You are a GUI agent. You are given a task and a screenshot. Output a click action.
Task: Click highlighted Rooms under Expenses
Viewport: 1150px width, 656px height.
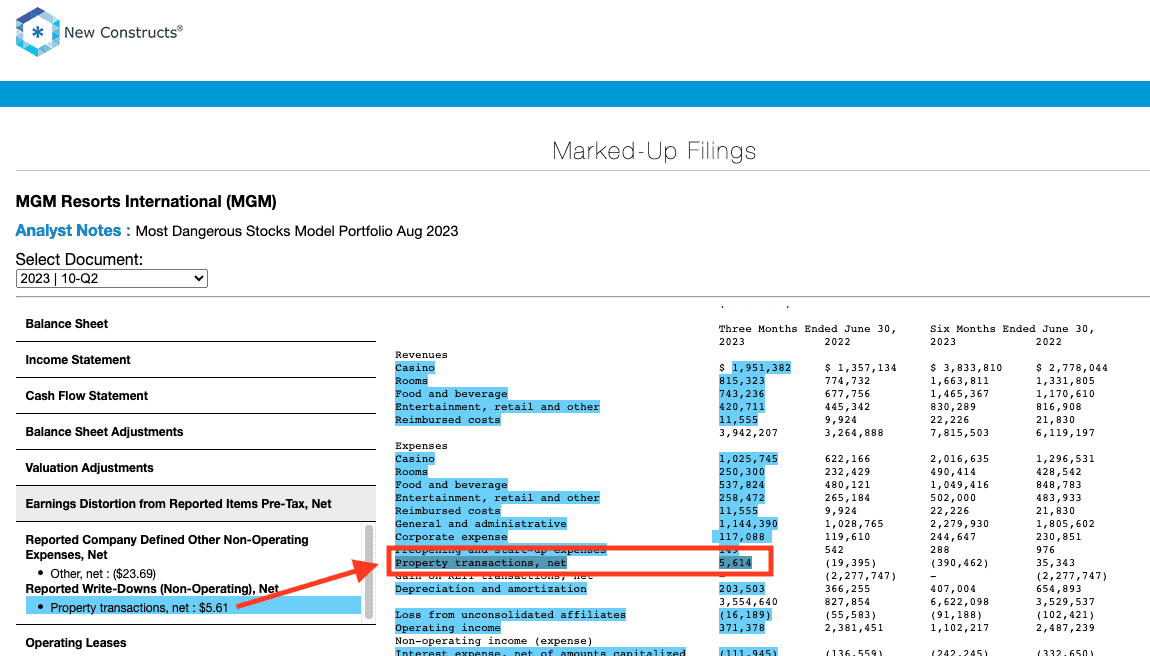click(x=411, y=472)
